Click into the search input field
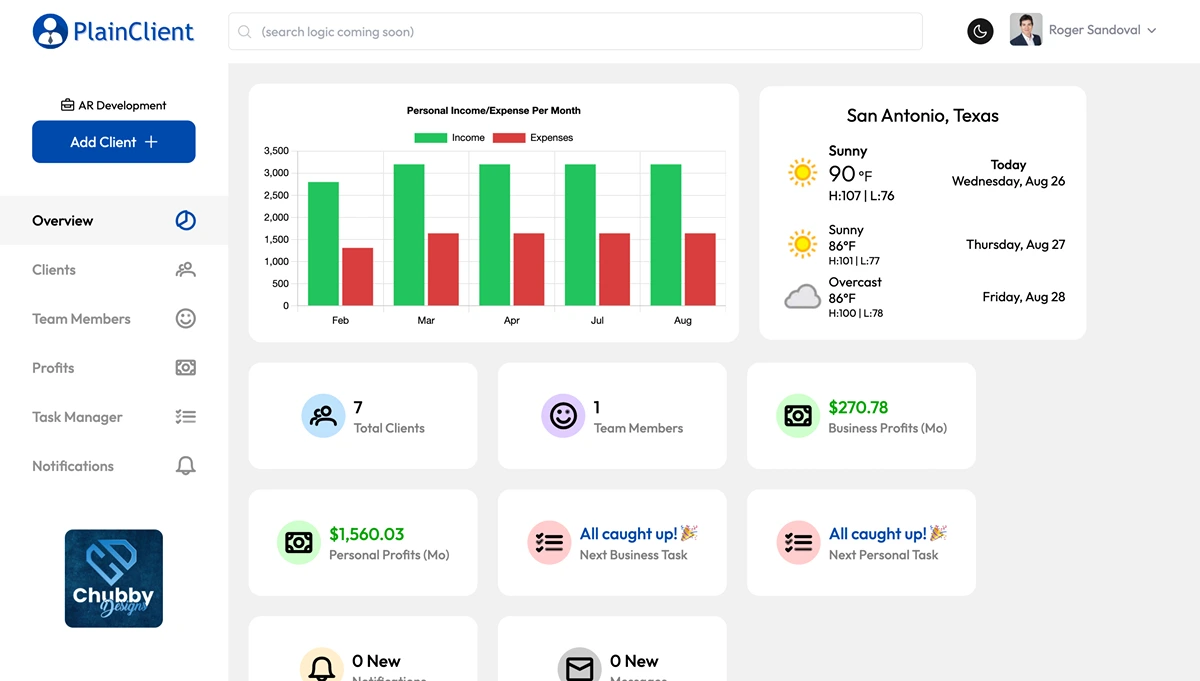This screenshot has width=1200, height=681. (x=575, y=32)
